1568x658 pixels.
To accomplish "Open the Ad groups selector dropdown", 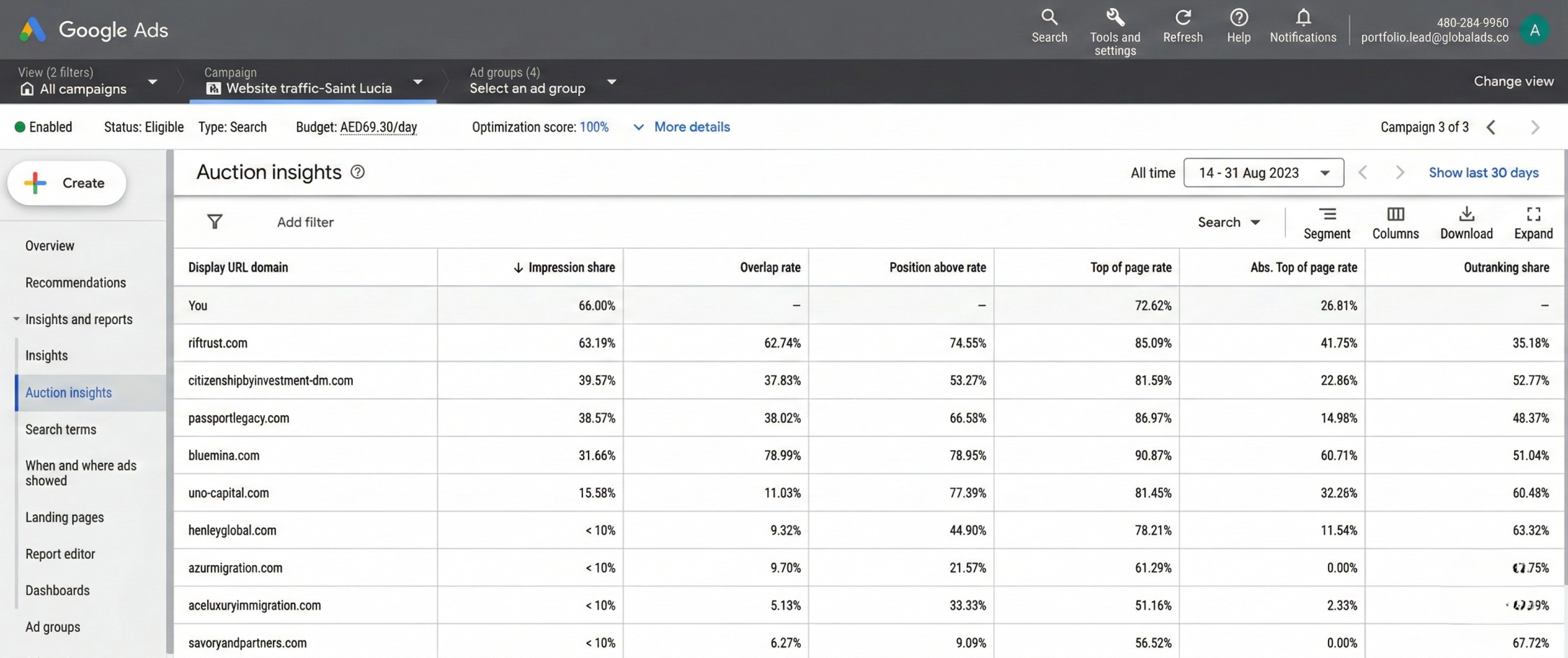I will coord(611,82).
